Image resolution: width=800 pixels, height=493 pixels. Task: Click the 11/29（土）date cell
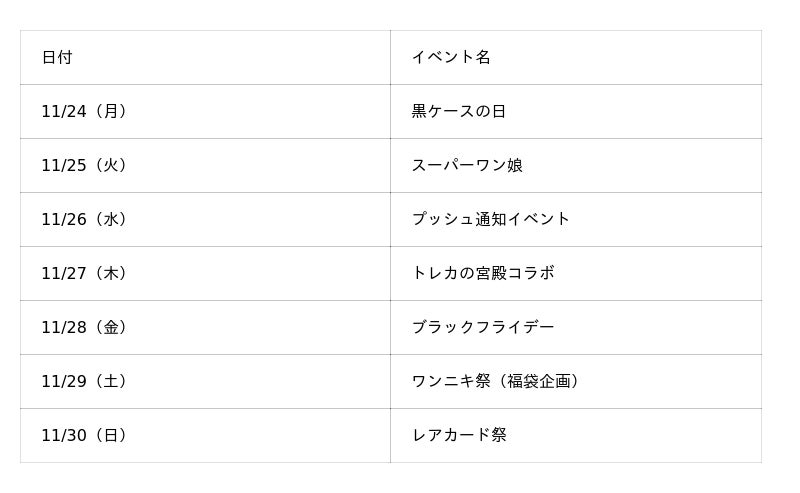click(85, 382)
